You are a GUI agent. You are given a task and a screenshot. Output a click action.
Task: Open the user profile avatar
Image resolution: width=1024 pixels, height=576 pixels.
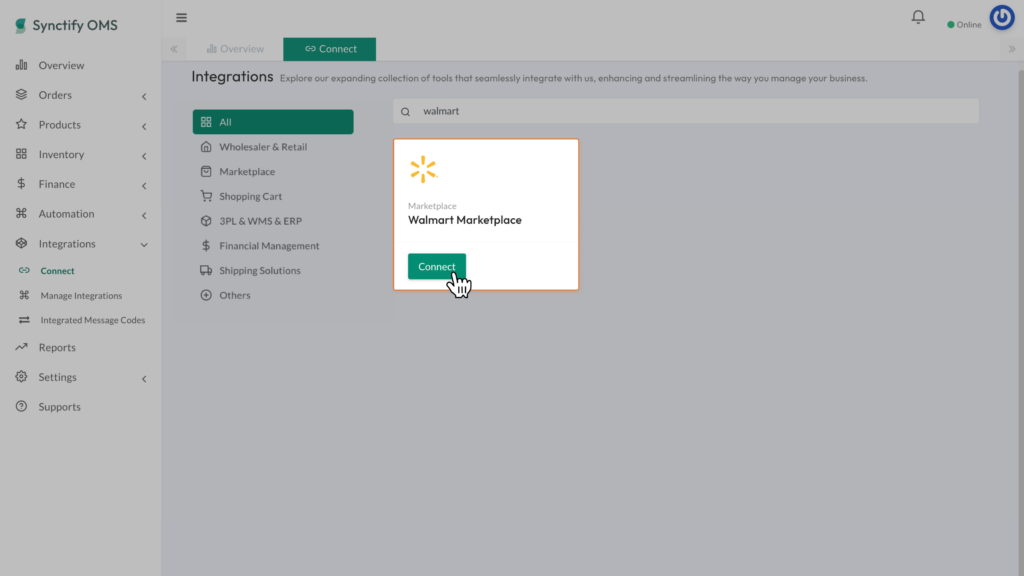pyautogui.click(x=1002, y=18)
